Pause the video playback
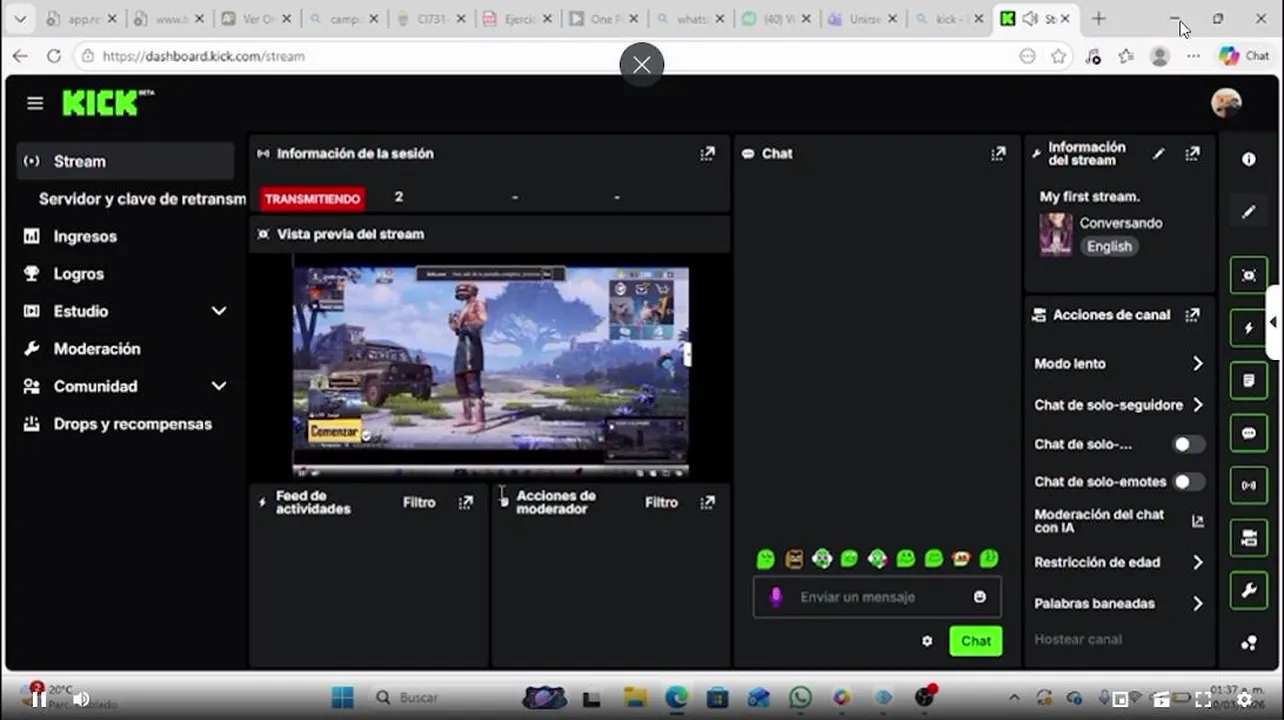Viewport: 1284px width, 720px height. click(x=38, y=699)
